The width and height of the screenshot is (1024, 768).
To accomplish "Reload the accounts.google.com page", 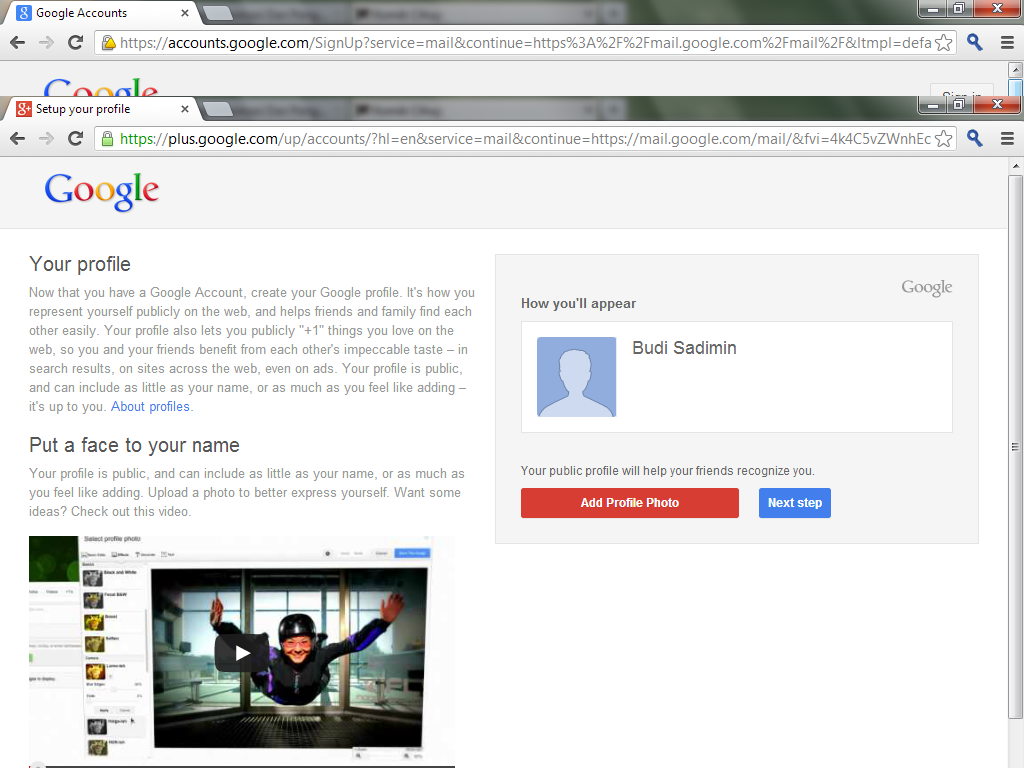I will [x=76, y=42].
